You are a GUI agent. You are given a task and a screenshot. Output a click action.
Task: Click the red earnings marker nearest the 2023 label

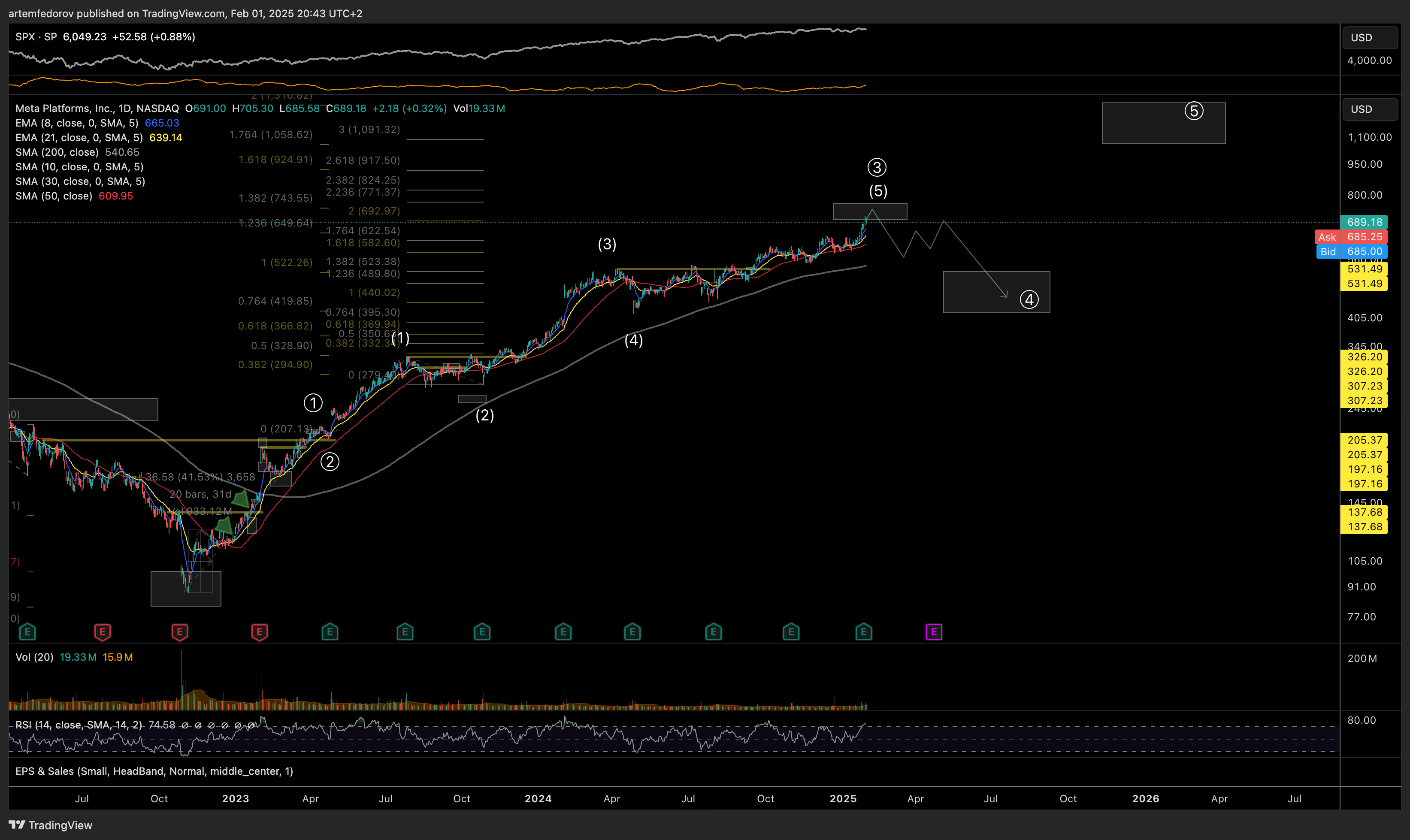tap(259, 632)
